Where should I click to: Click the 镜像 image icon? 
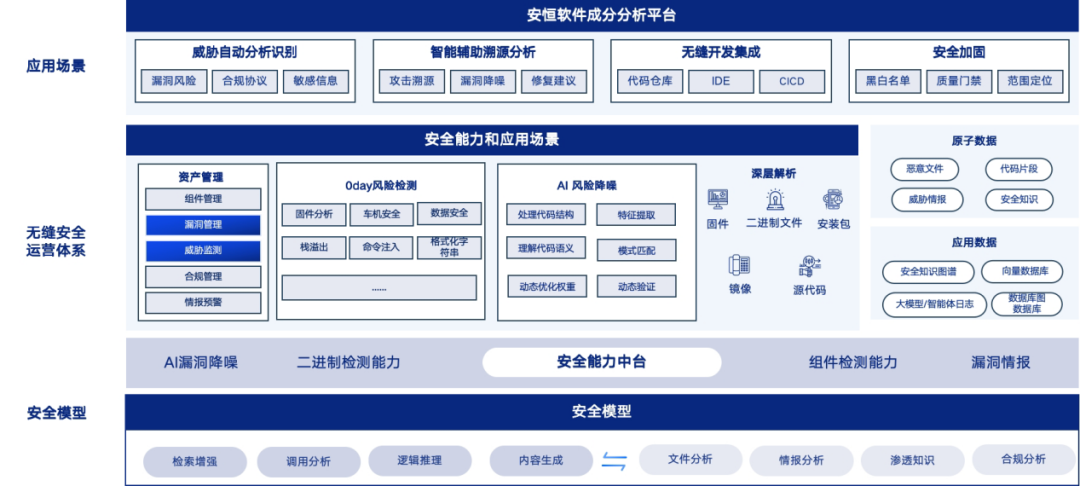pyautogui.click(x=739, y=265)
